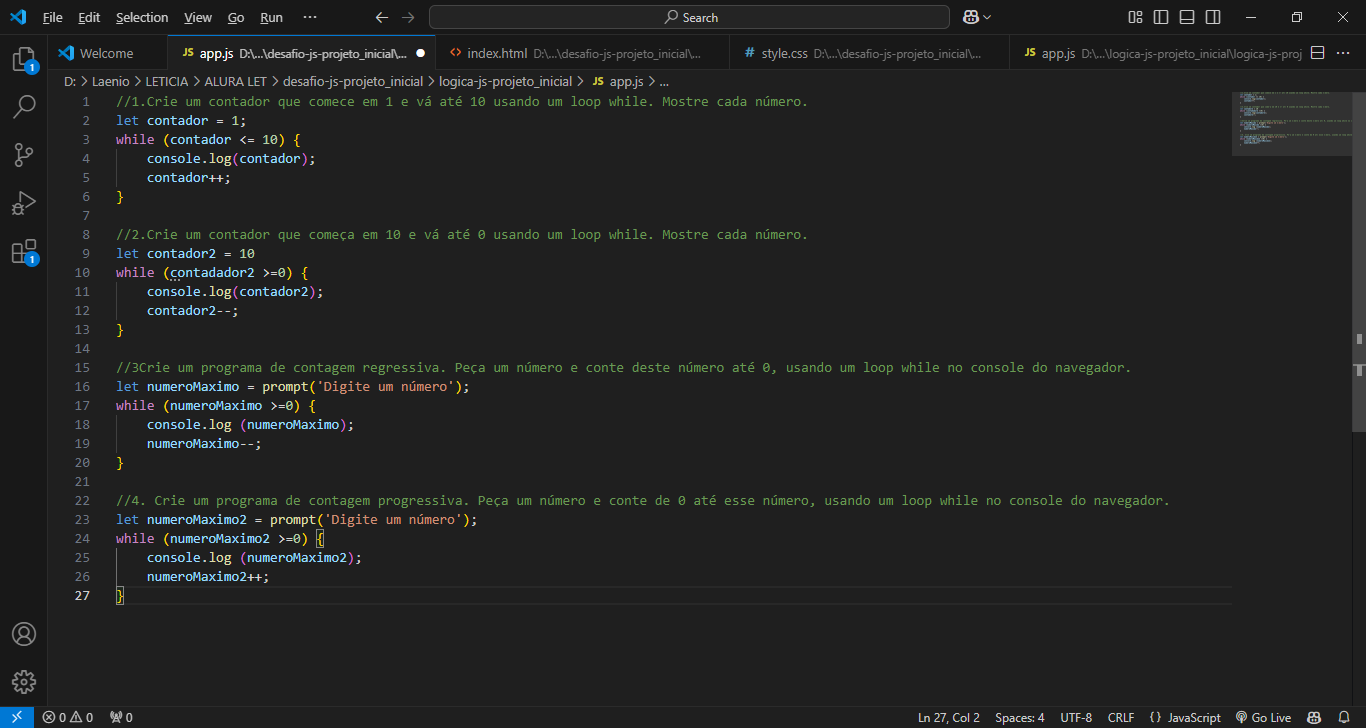Start Go Live server
The height and width of the screenshot is (728, 1366).
click(1263, 717)
